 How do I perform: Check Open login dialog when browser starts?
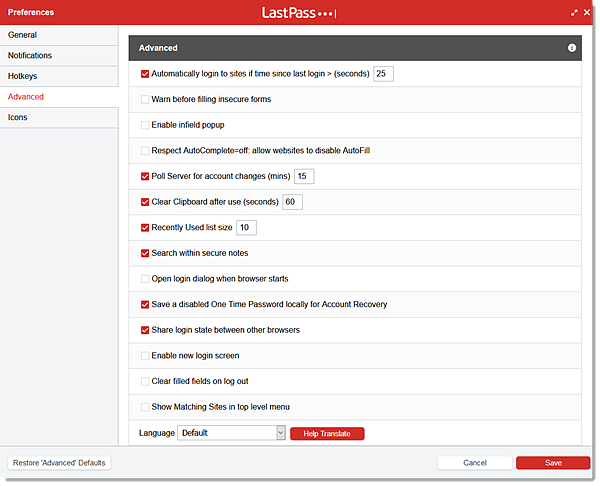[x=145, y=279]
